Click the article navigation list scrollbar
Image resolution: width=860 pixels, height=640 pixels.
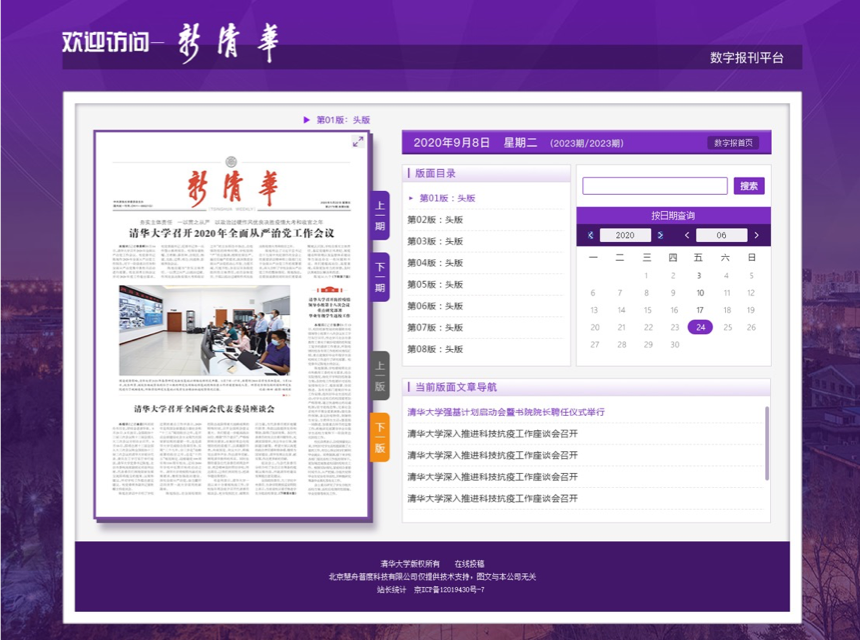766,443
